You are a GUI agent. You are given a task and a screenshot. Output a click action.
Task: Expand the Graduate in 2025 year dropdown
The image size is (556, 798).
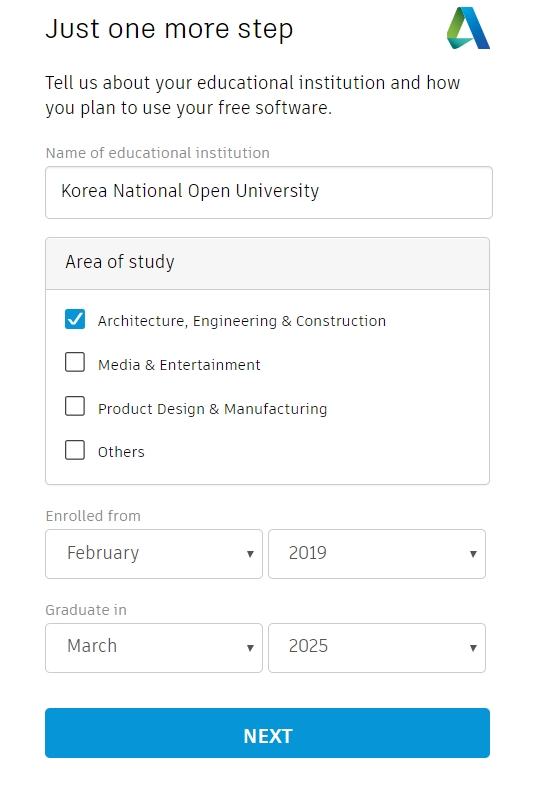[377, 648]
